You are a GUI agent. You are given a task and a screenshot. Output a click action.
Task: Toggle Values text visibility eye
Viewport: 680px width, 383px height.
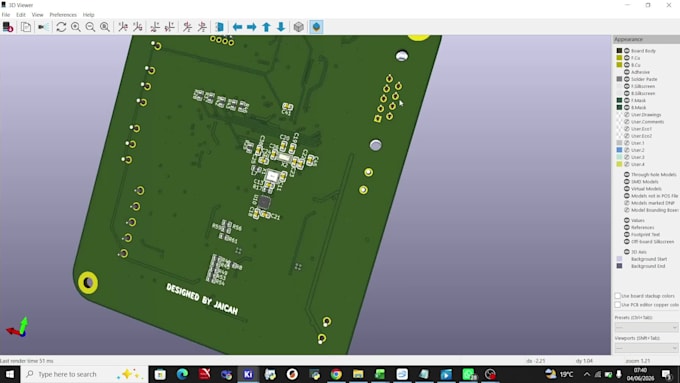tap(627, 220)
